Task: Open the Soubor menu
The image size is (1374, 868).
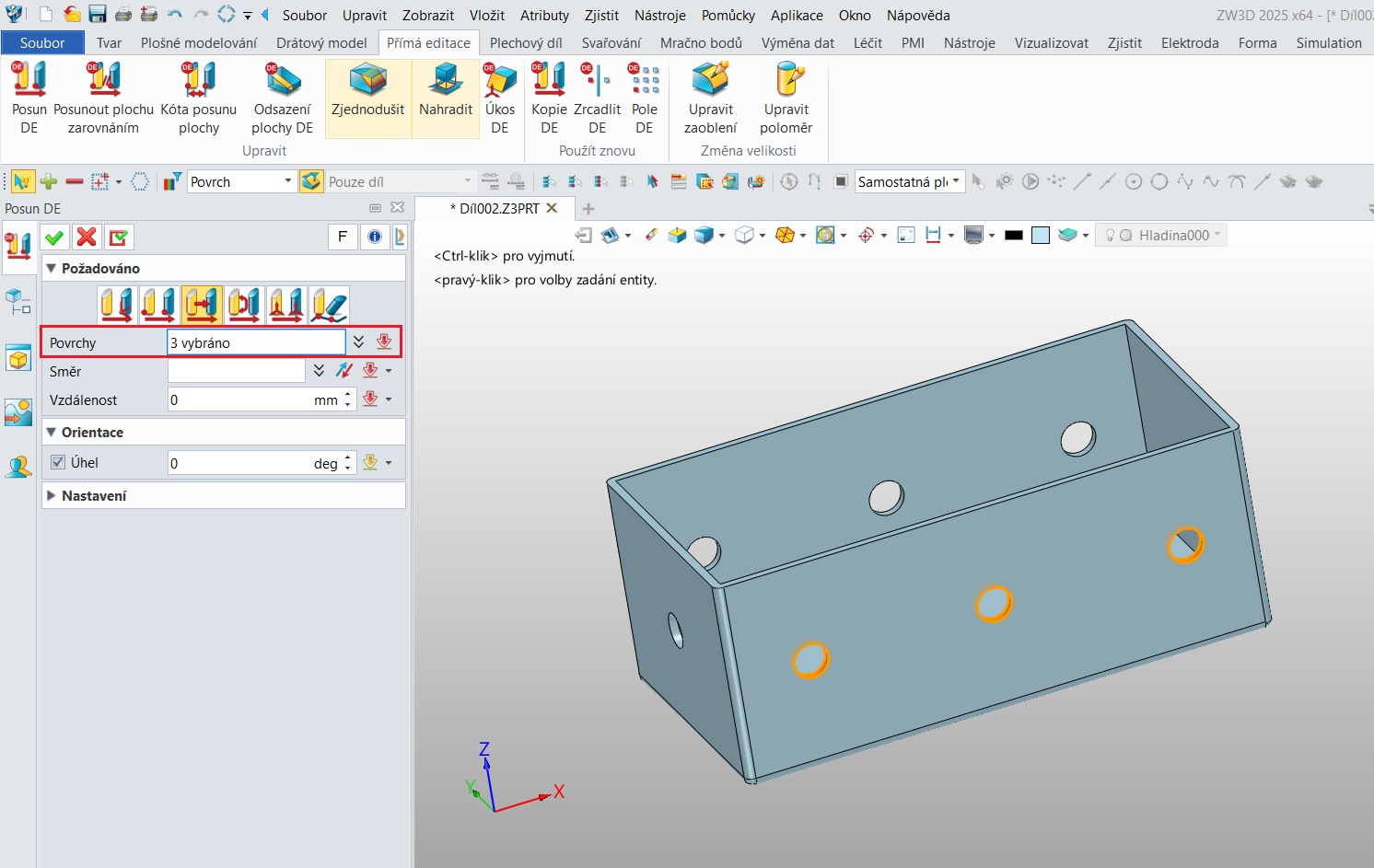Action: coord(305,16)
